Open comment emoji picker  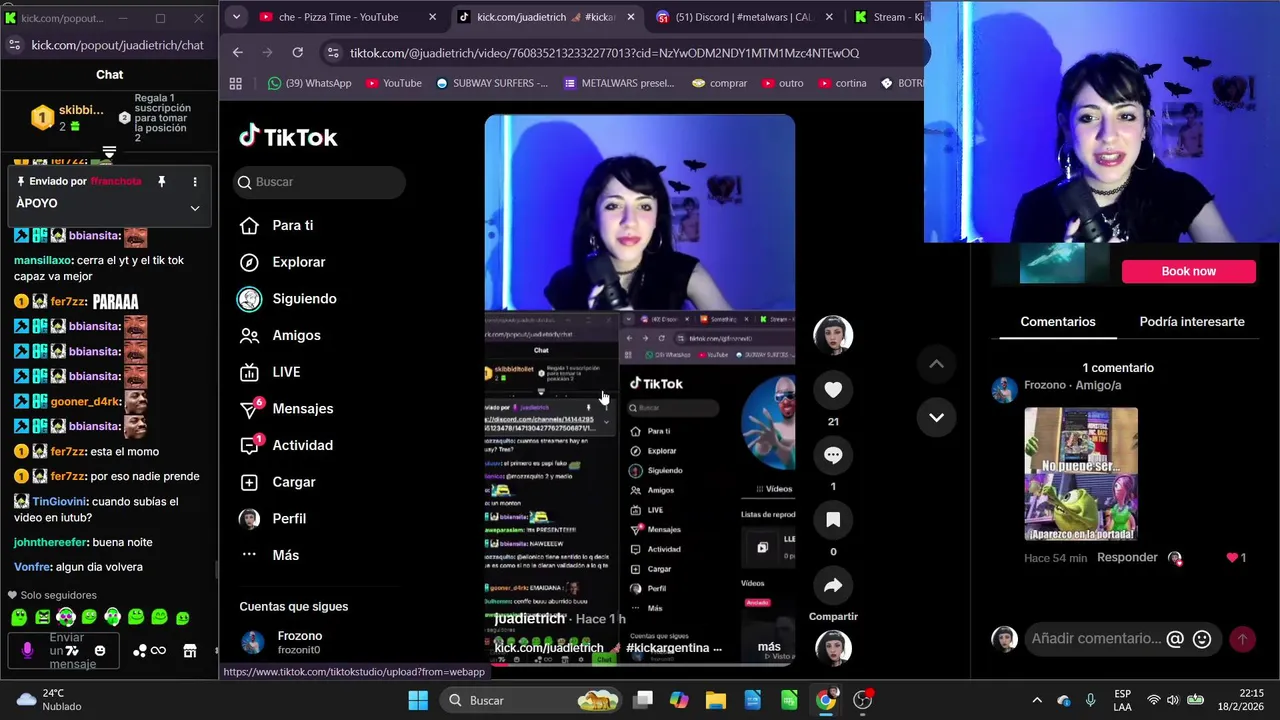(x=1202, y=639)
